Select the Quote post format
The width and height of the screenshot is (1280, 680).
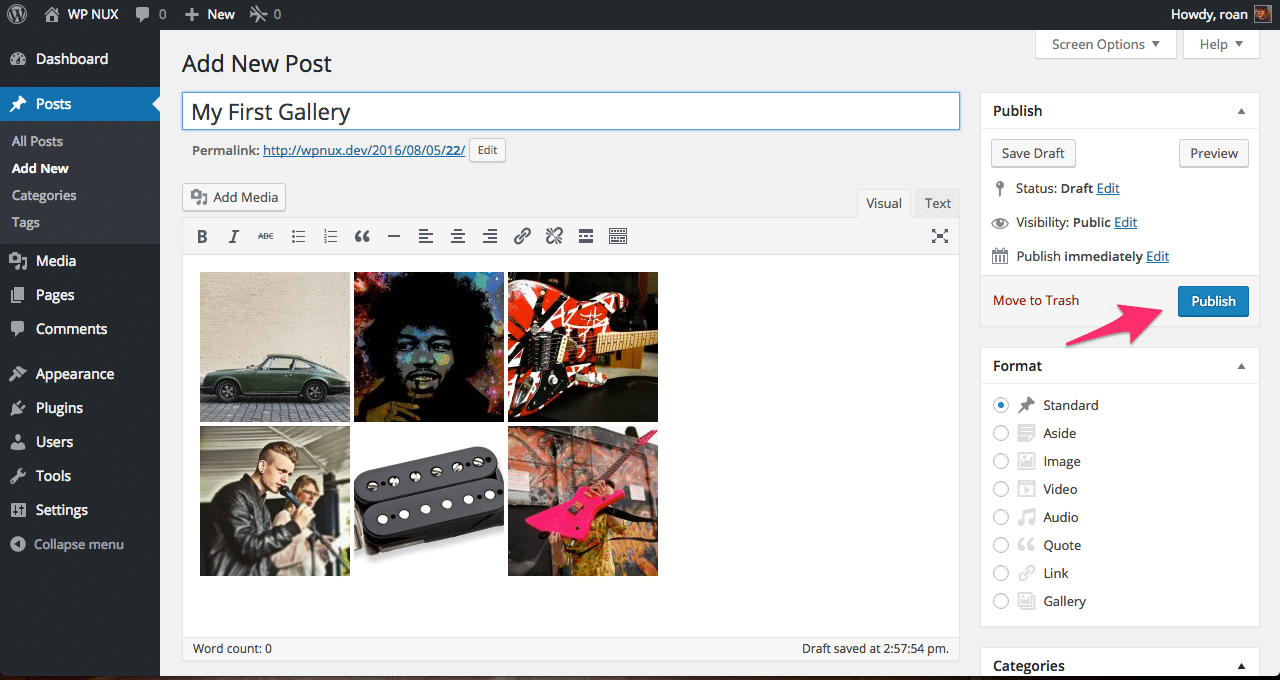coord(1001,545)
